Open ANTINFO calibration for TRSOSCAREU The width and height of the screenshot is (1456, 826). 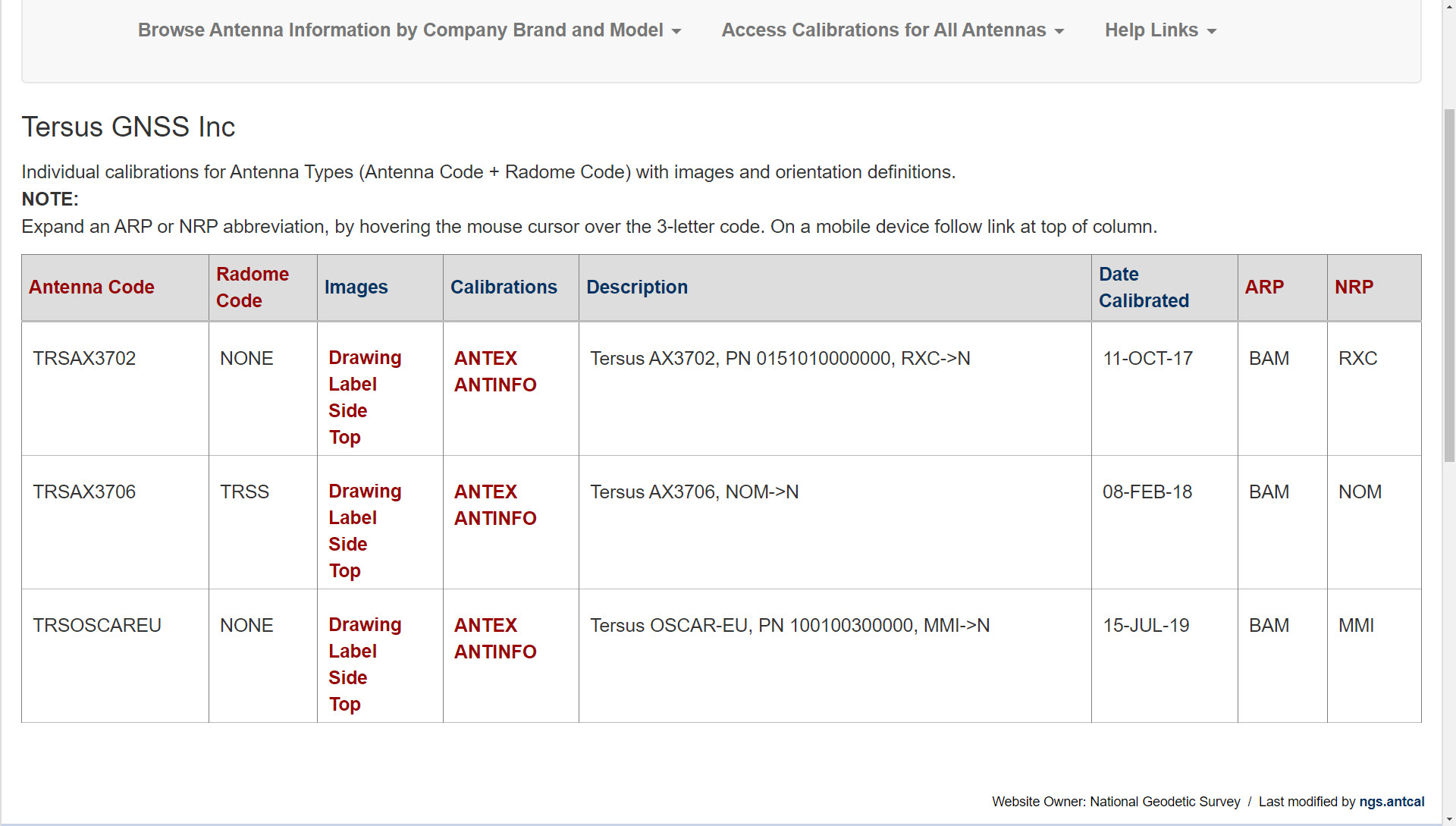pyautogui.click(x=495, y=652)
